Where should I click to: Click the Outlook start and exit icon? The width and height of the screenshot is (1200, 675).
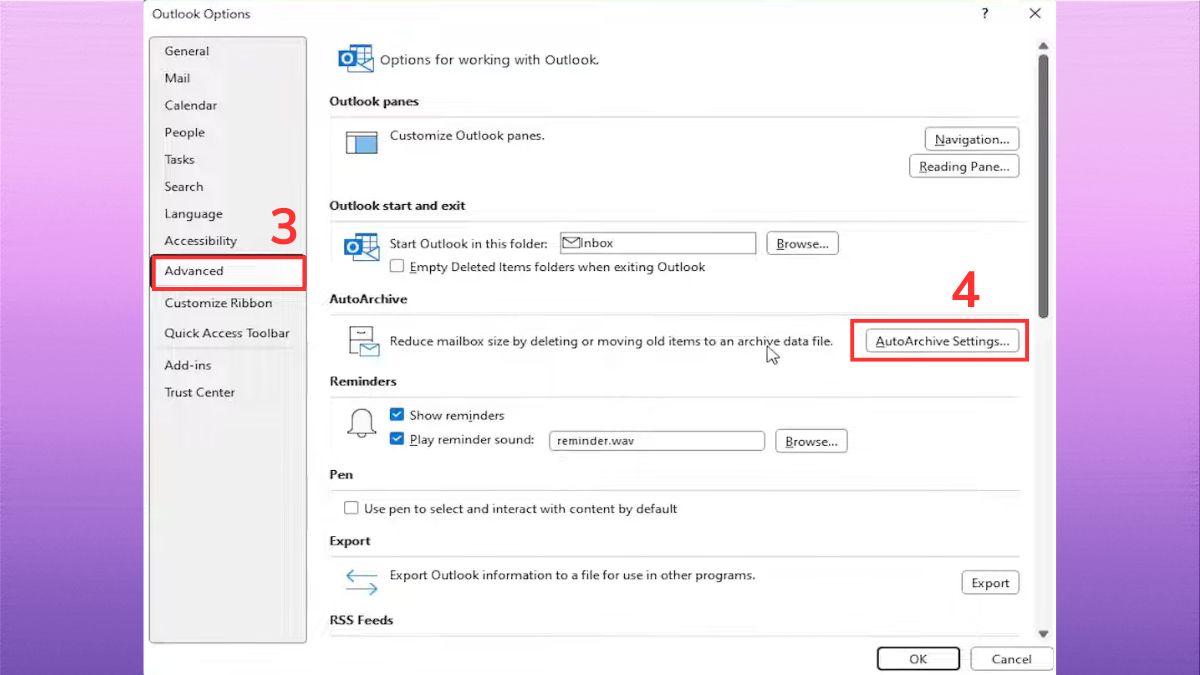361,246
